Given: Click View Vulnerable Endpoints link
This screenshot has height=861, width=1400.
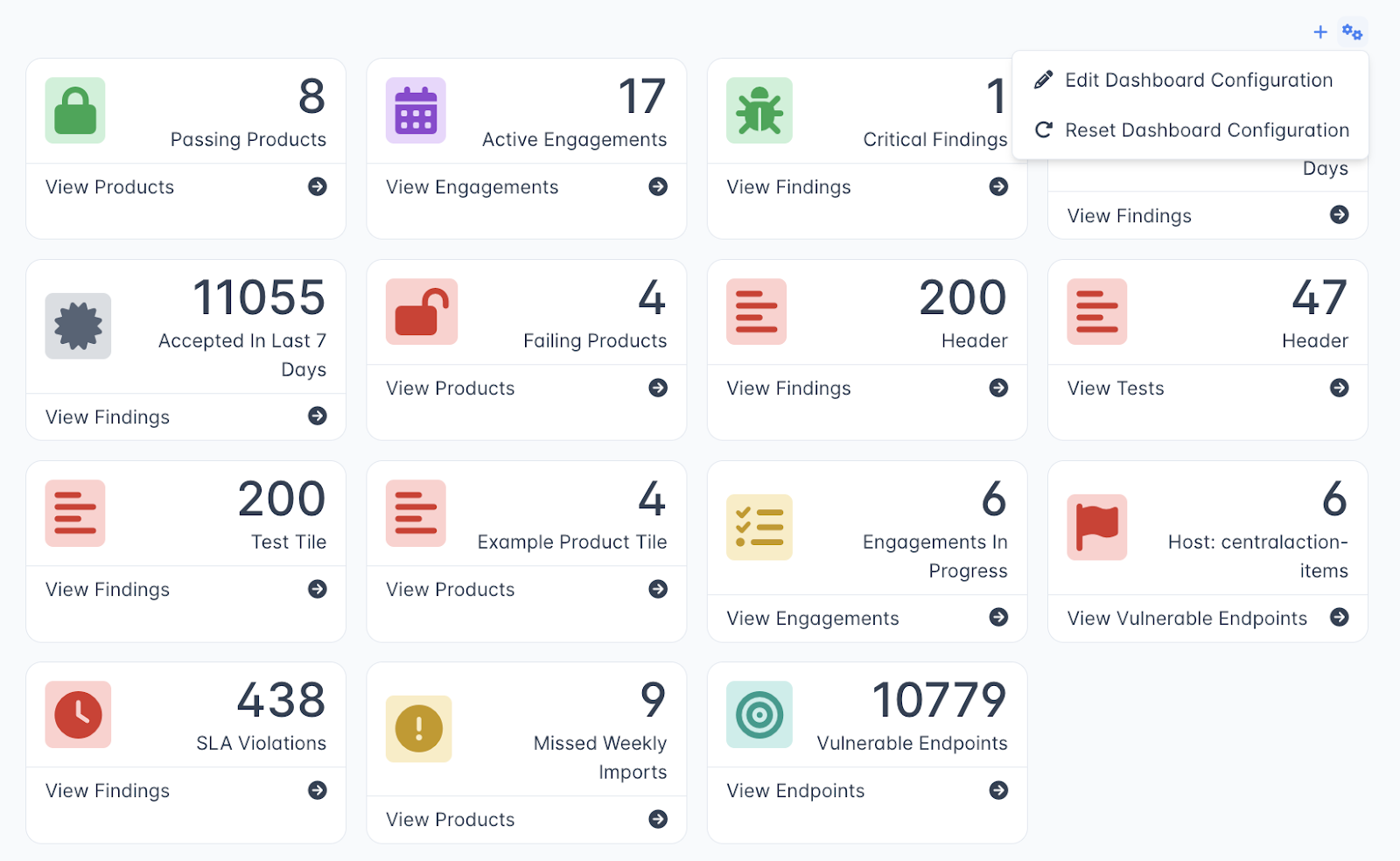Looking at the screenshot, I should (1186, 619).
